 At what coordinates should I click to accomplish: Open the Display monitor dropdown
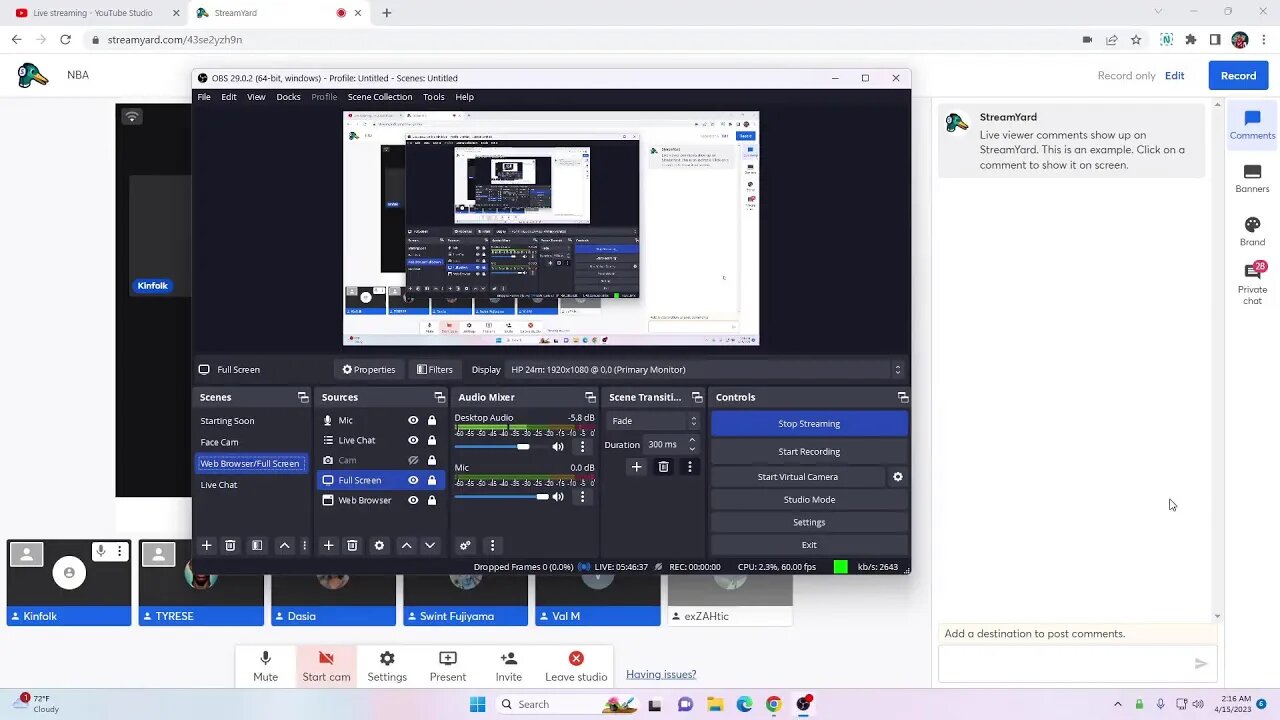pos(706,369)
